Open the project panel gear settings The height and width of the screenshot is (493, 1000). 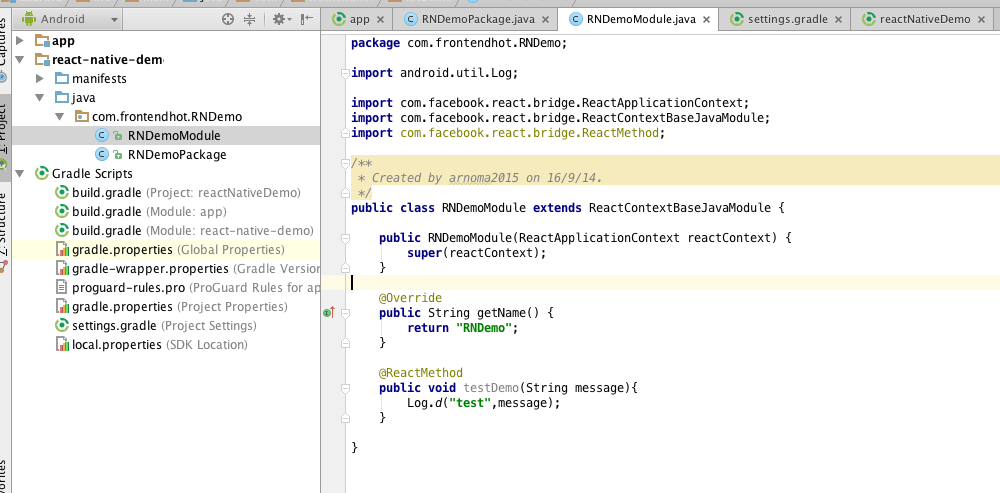280,19
